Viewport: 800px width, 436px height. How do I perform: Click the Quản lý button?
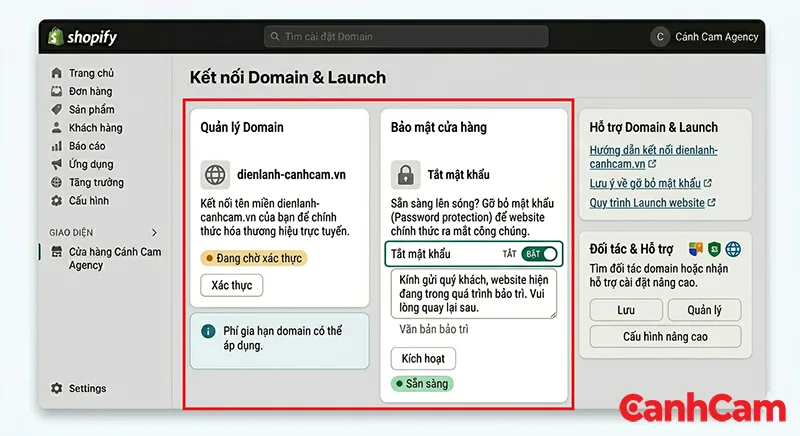coord(704,310)
